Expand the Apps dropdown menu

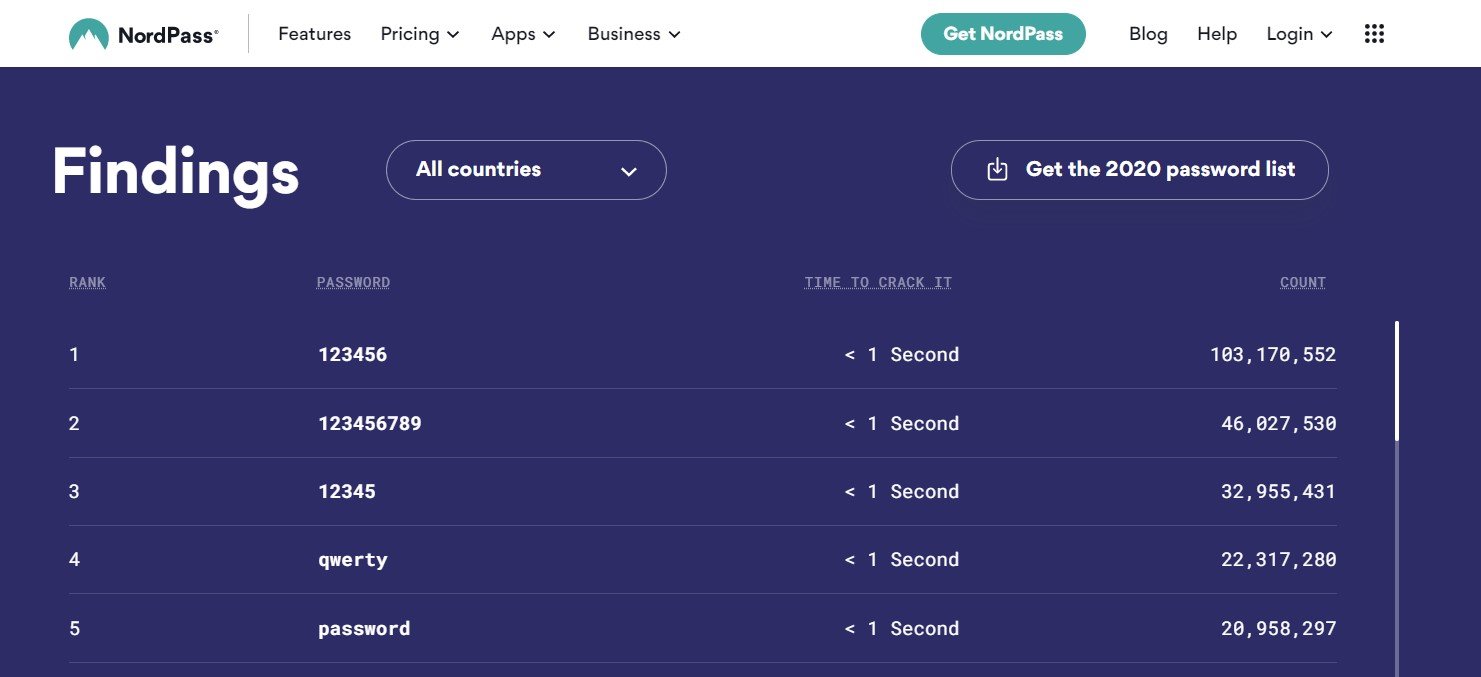tap(523, 34)
